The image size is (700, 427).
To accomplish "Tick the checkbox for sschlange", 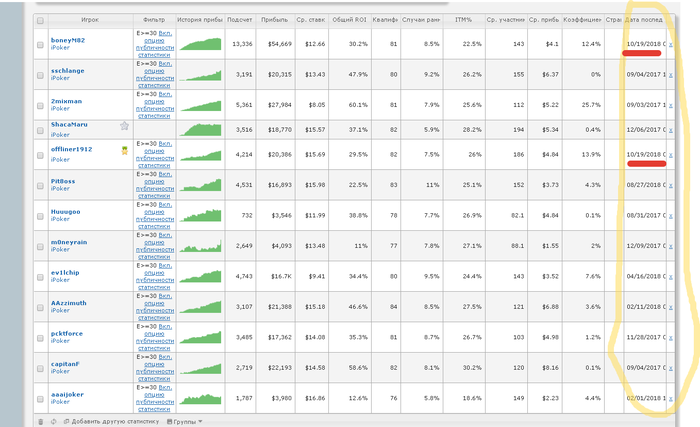I will pyautogui.click(x=40, y=75).
